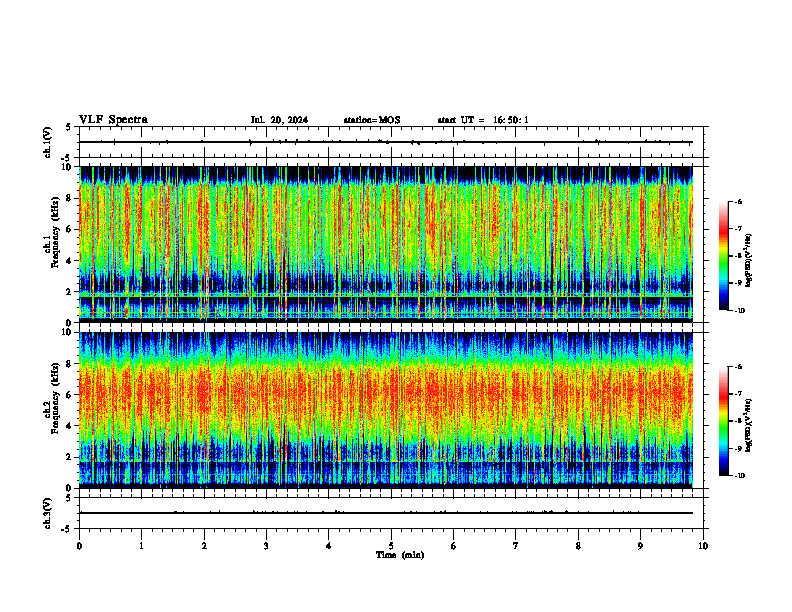
Task: Click the time axis tick label "6"
Action: pos(454,546)
